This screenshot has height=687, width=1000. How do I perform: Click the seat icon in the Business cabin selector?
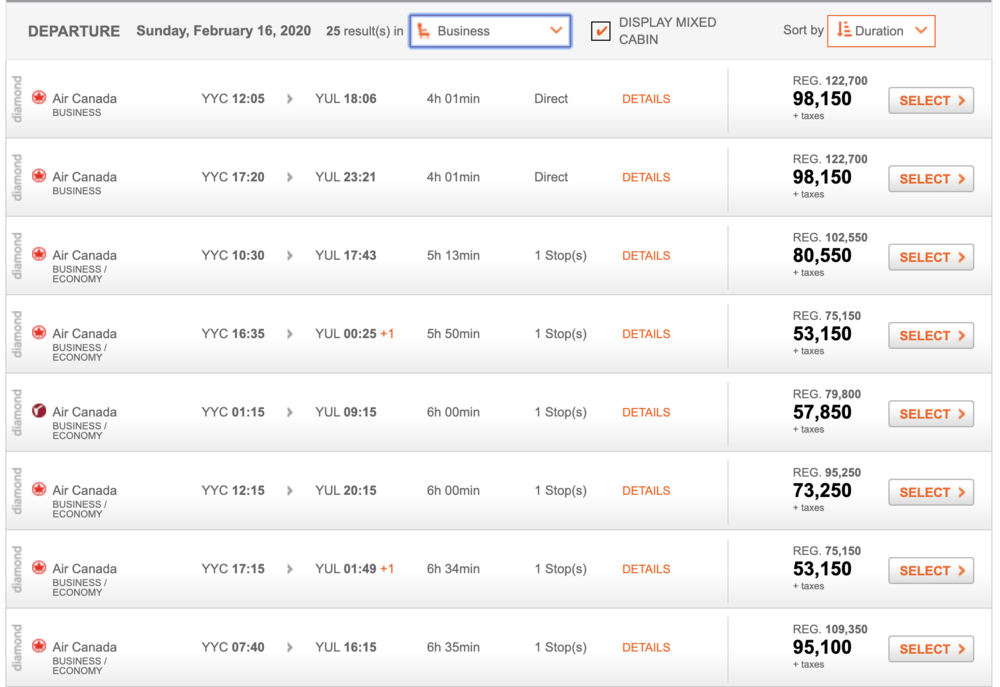pyautogui.click(x=424, y=31)
